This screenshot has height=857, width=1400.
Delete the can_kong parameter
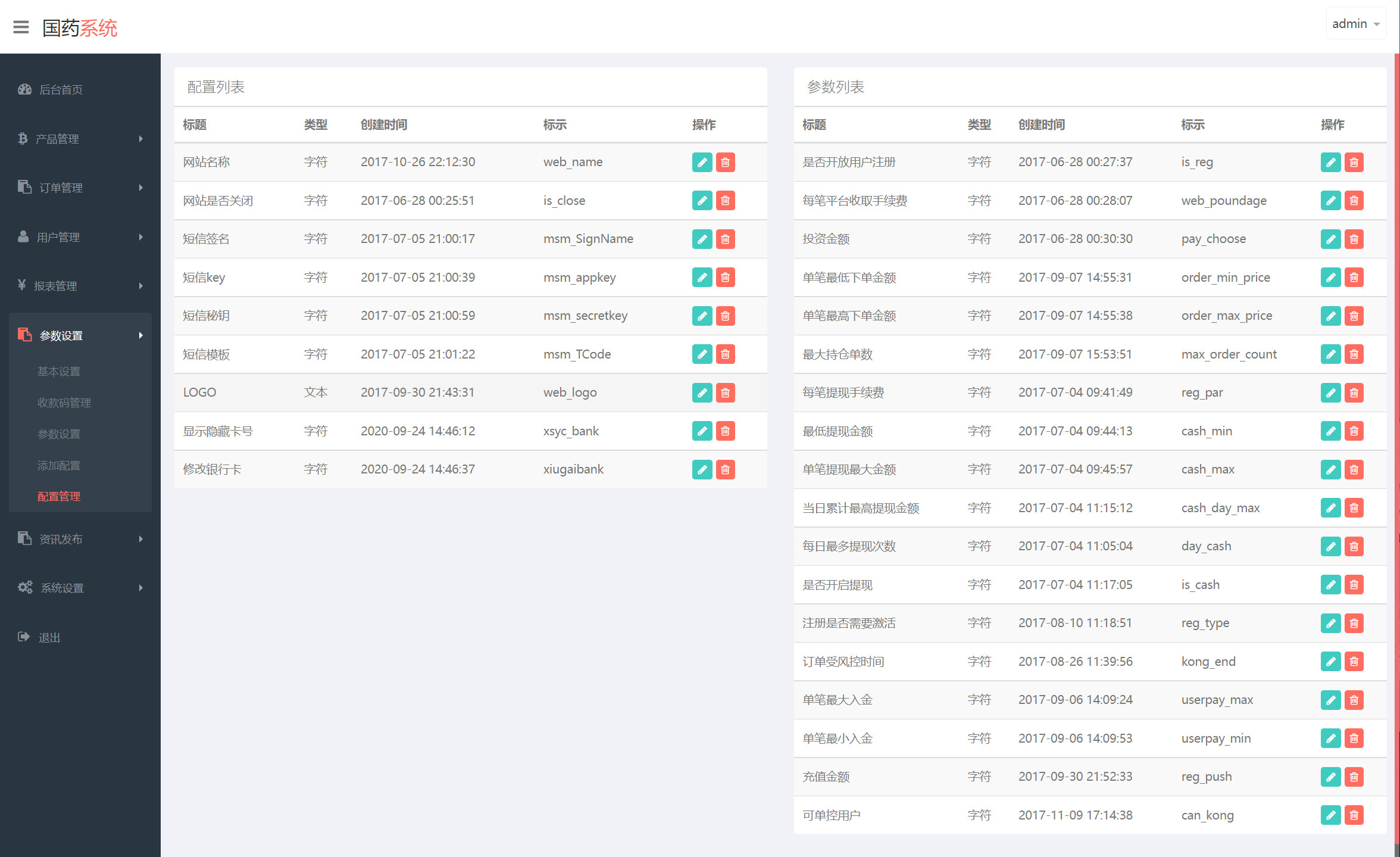pyautogui.click(x=1354, y=815)
